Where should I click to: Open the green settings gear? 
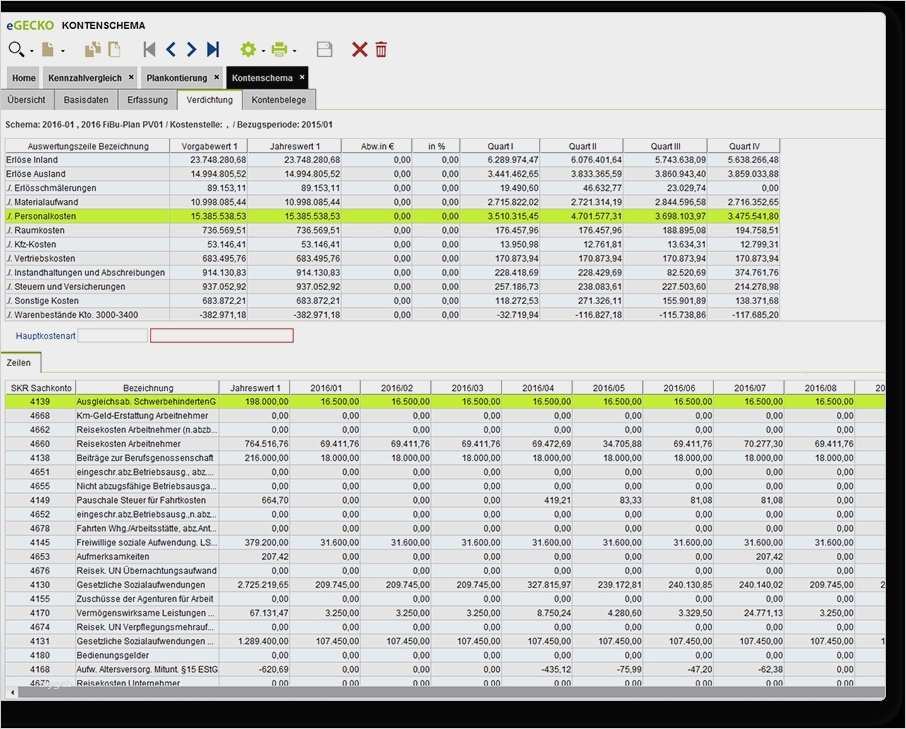point(248,48)
